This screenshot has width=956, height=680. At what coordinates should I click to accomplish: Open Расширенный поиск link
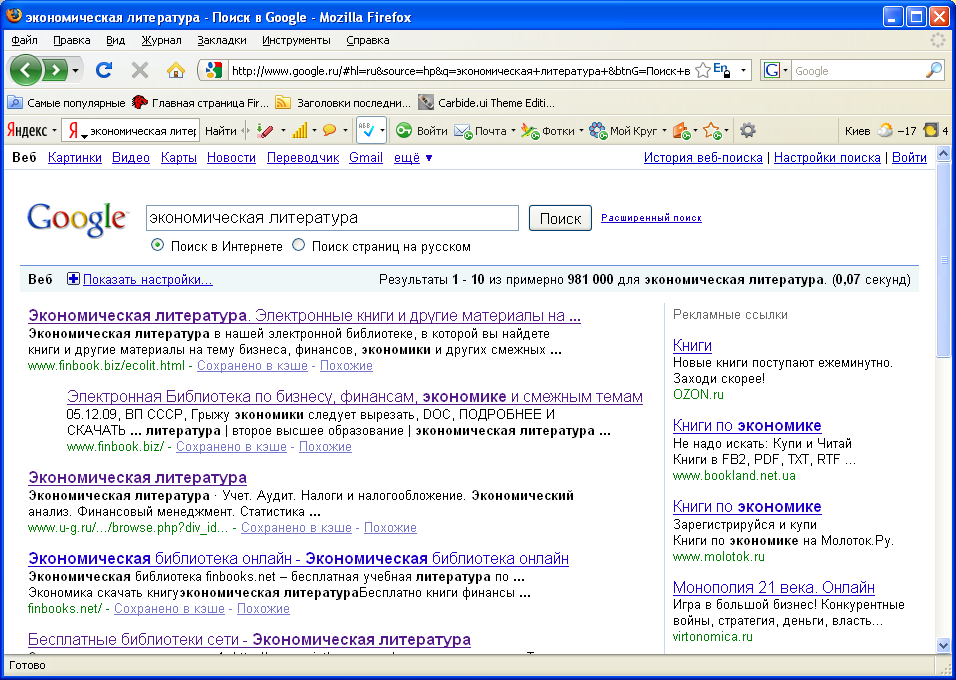coord(651,218)
